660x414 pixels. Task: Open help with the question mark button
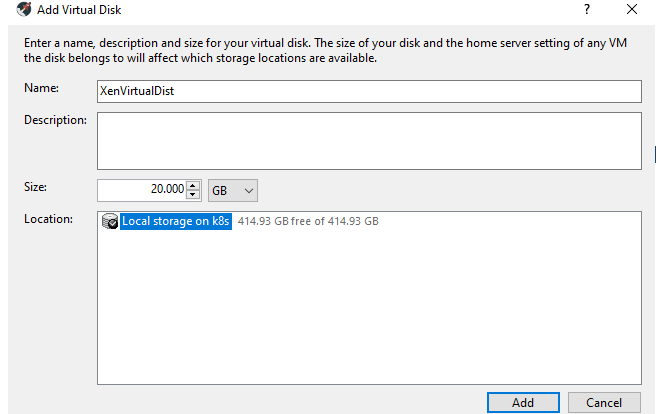(586, 10)
